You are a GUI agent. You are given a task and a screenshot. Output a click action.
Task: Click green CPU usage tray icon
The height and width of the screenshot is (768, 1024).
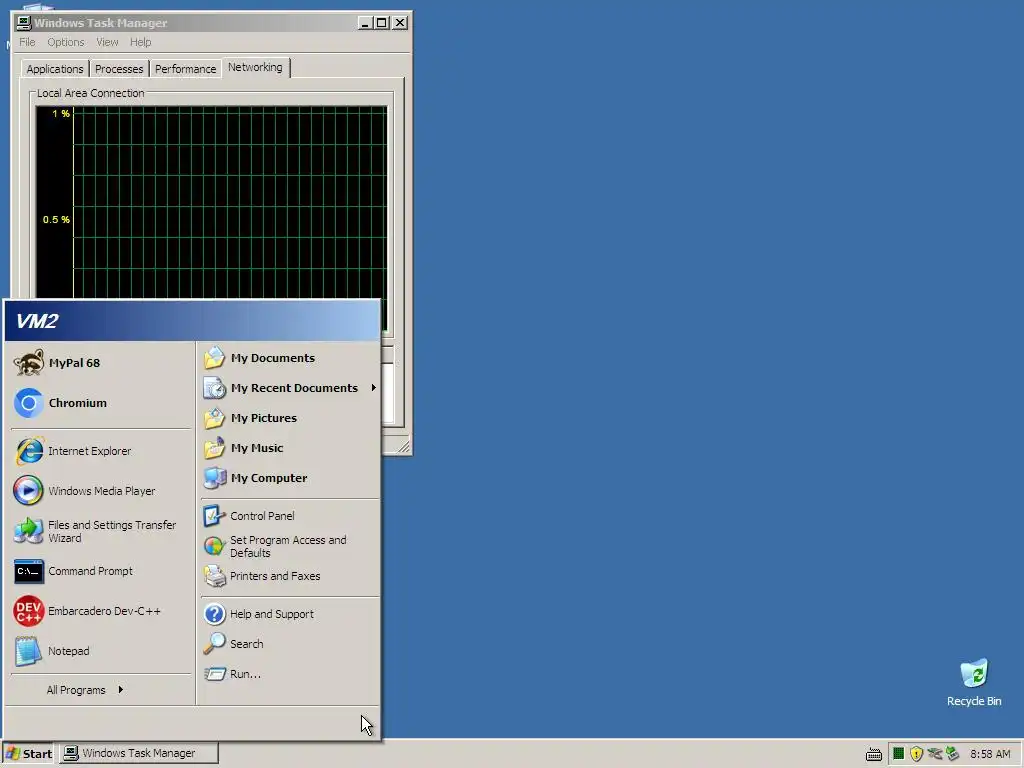point(899,754)
